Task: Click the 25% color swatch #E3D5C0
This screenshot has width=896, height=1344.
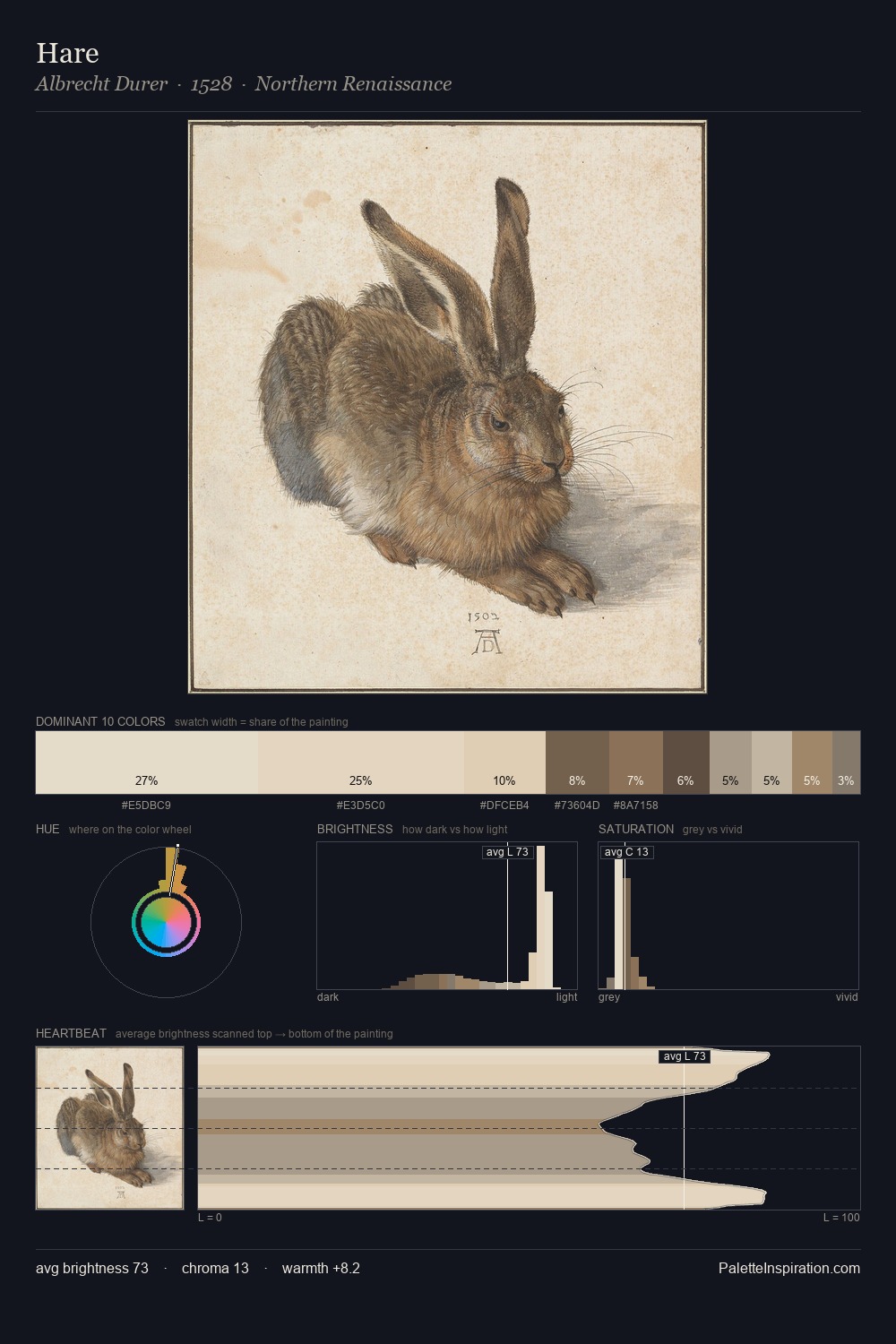Action: (361, 762)
